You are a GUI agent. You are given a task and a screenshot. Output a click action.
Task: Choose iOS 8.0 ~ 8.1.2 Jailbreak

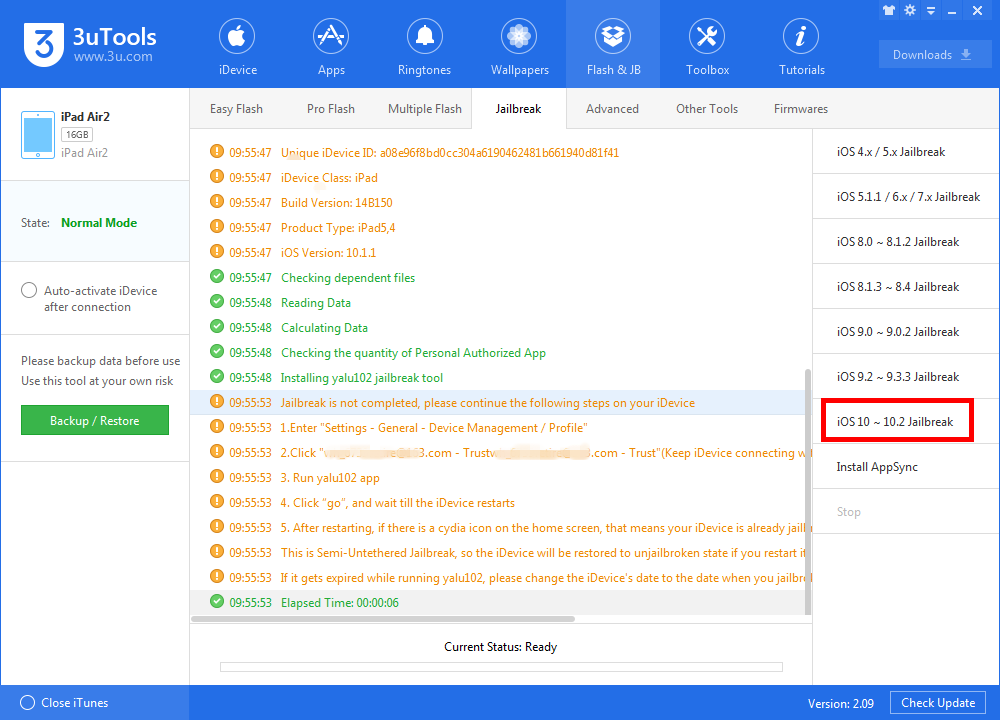click(x=906, y=242)
